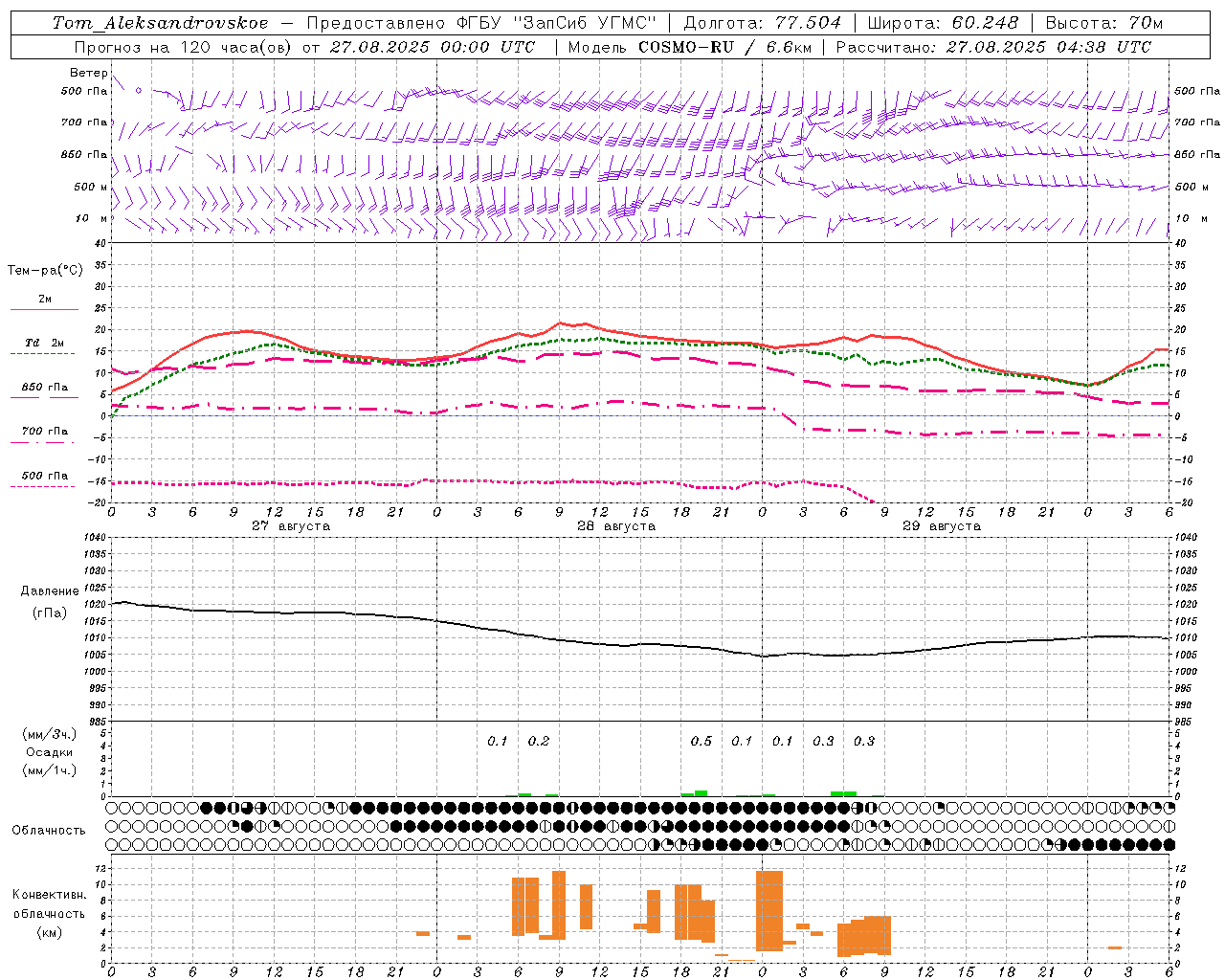
Task: Click the Осадки precipitation label
Action: click(x=50, y=752)
